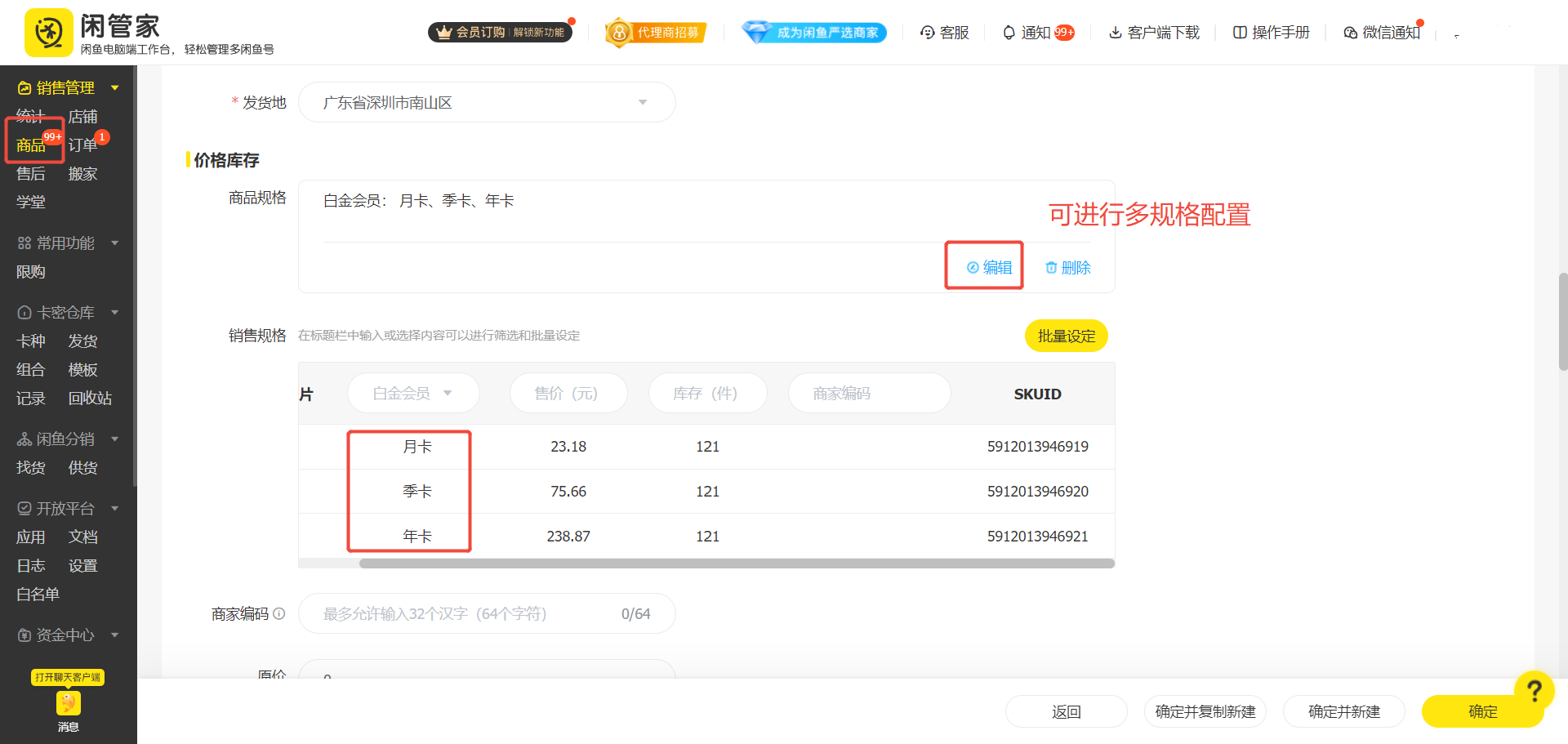The width and height of the screenshot is (1568, 744).
Task: Collapse the 销售管理 sidebar section
Action: (x=114, y=87)
